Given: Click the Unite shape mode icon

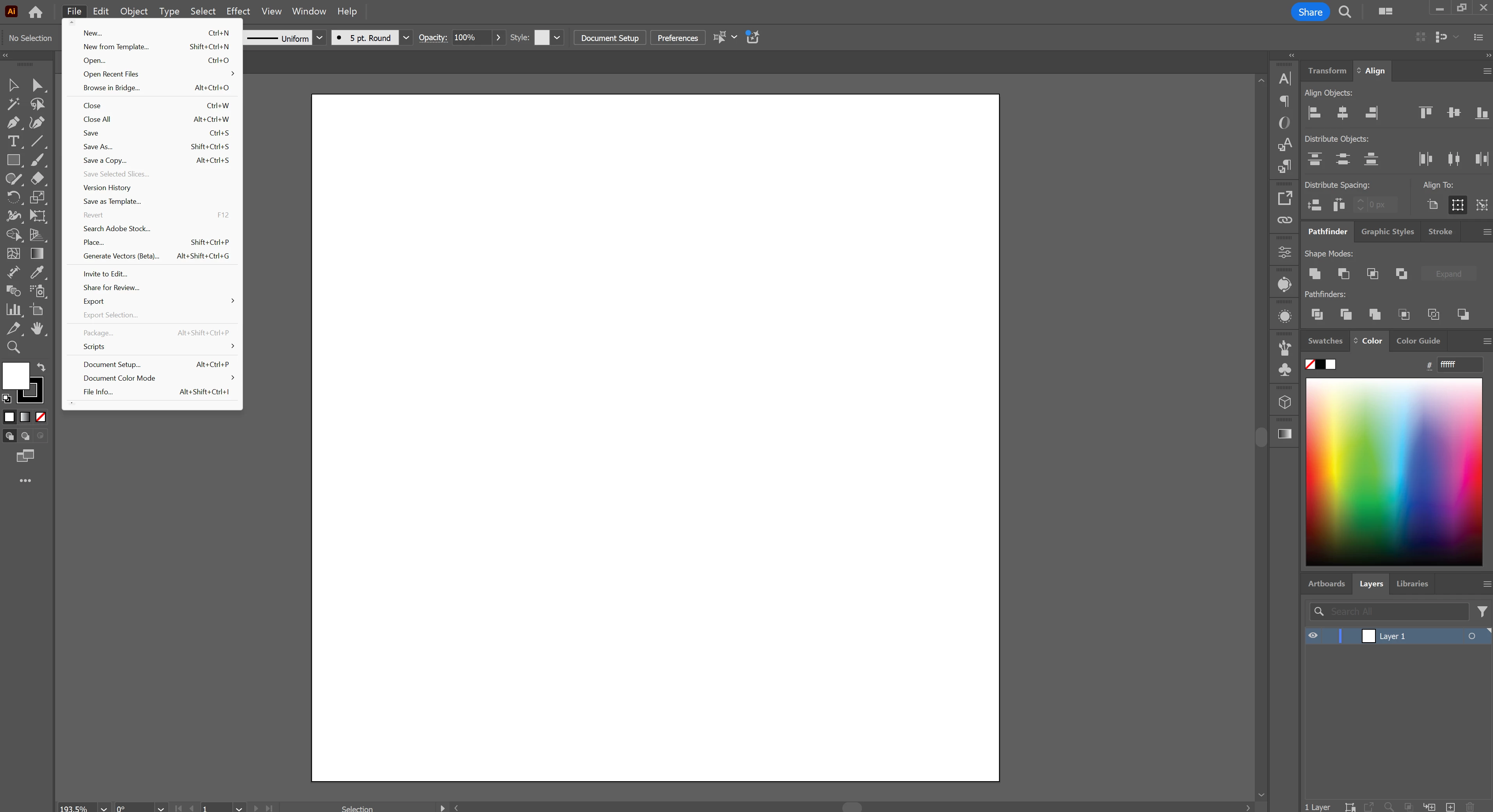Looking at the screenshot, I should tap(1315, 274).
